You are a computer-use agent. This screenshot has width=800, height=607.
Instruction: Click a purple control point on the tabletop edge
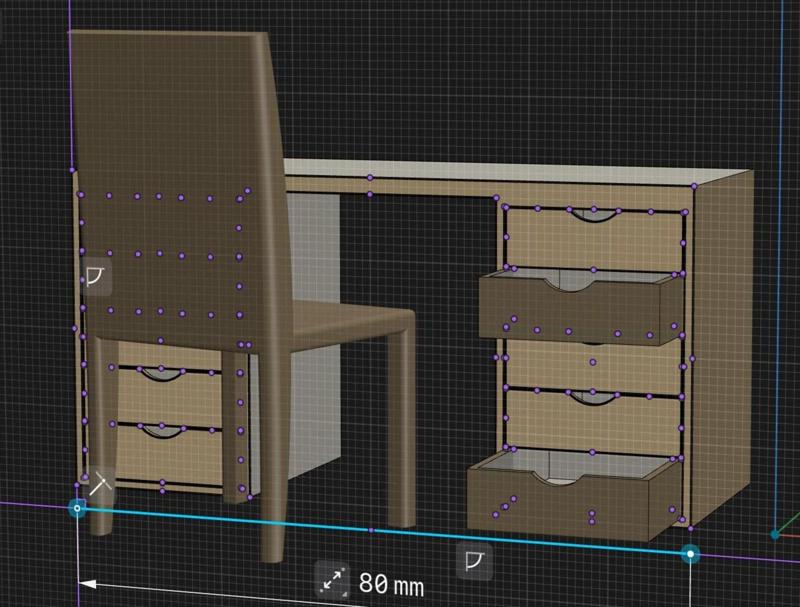point(370,178)
